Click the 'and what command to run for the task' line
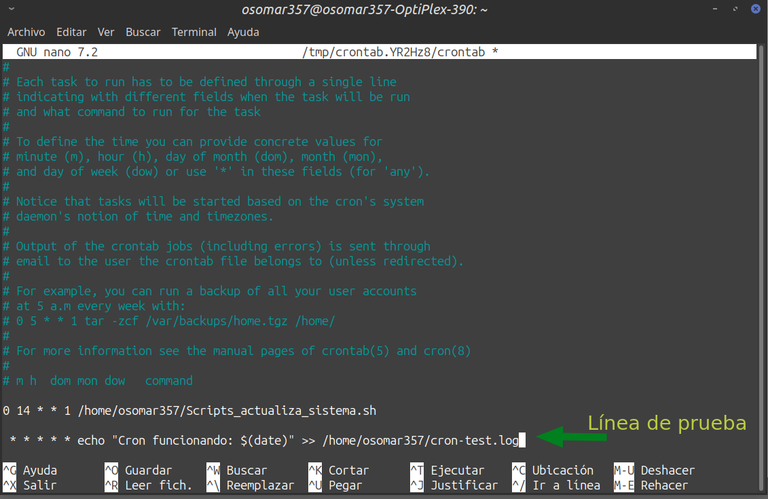This screenshot has height=499, width=768. click(132, 112)
